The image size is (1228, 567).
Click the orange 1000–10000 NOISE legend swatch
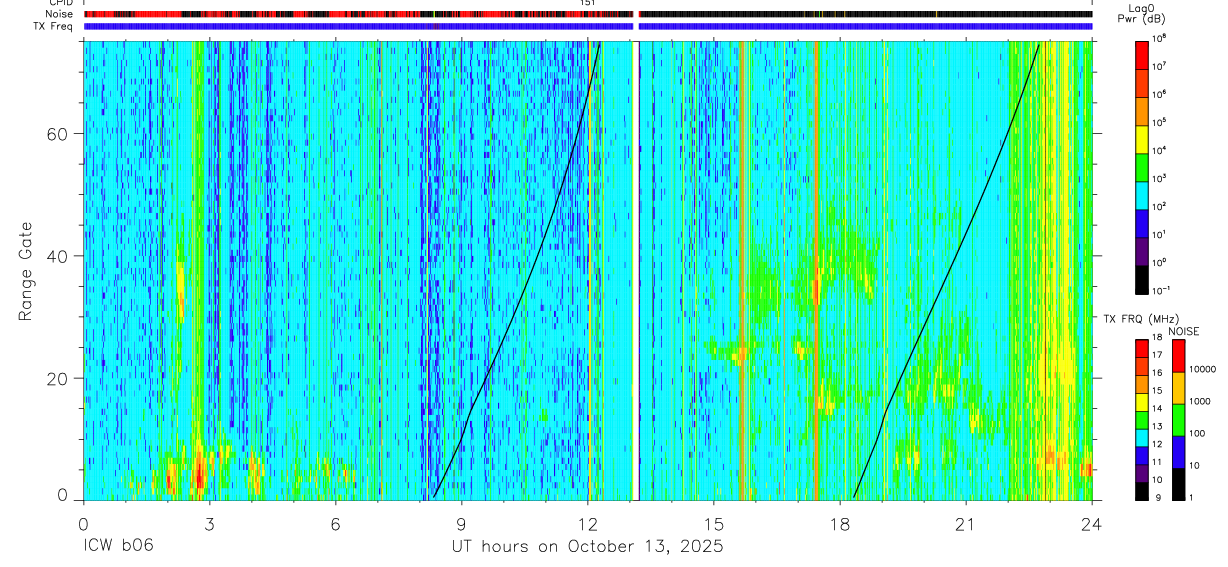[x=1177, y=388]
